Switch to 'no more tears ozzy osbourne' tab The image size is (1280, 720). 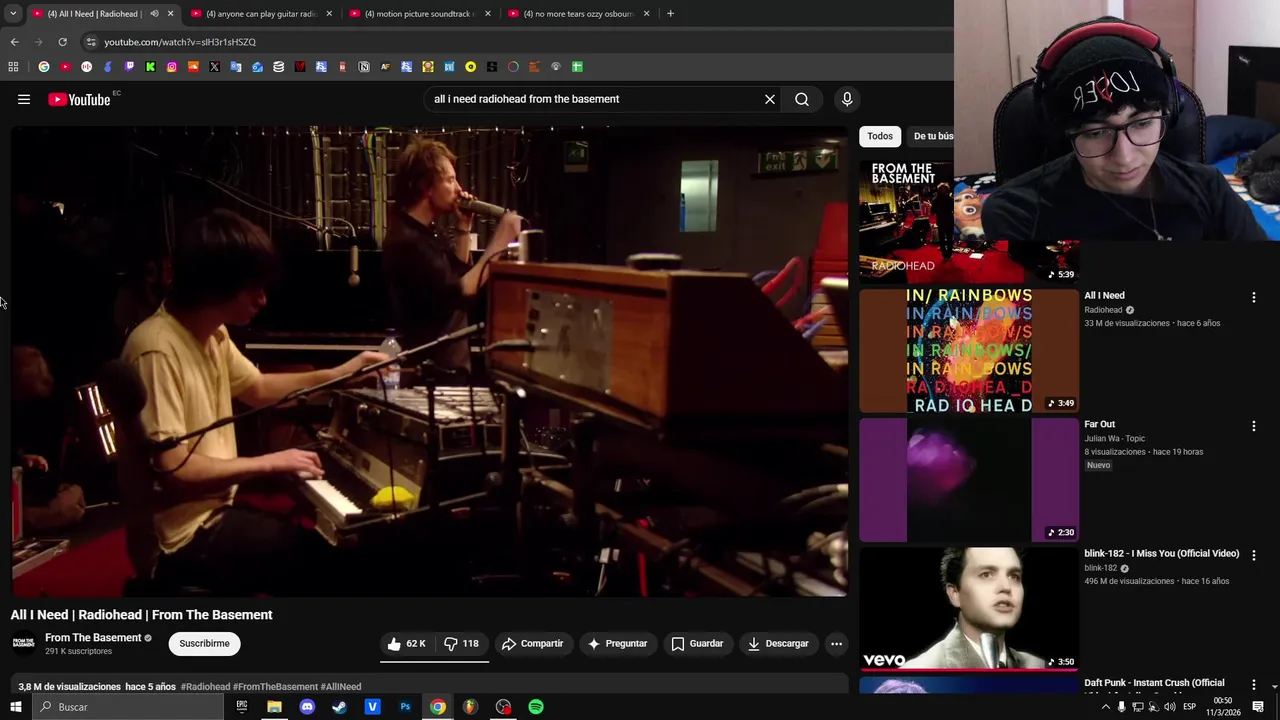[578, 14]
